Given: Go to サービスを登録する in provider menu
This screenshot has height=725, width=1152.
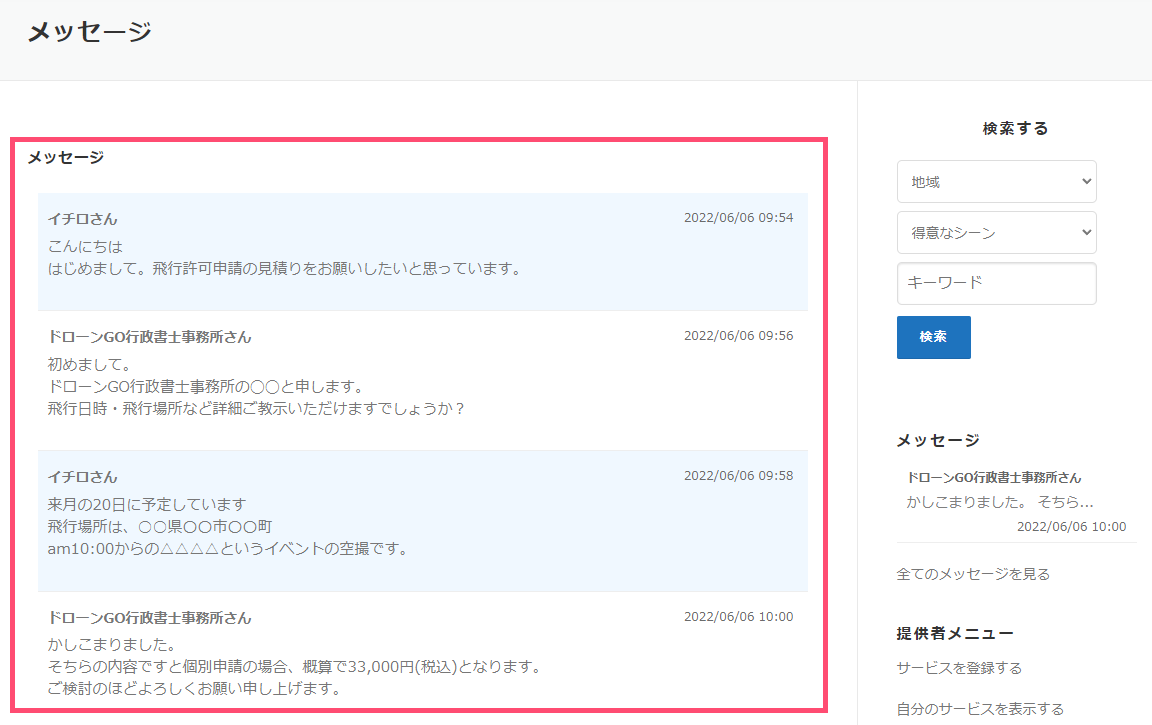Looking at the screenshot, I should (959, 668).
